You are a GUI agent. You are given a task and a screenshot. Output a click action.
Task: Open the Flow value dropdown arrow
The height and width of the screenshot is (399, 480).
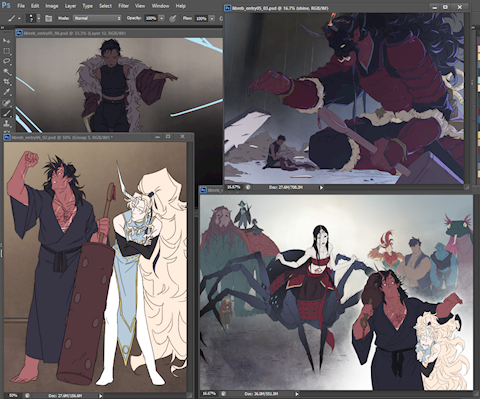click(x=212, y=18)
